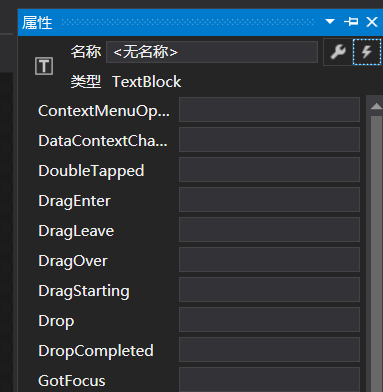
Task: Click the DataContextCha... handler field
Action: pos(269,140)
